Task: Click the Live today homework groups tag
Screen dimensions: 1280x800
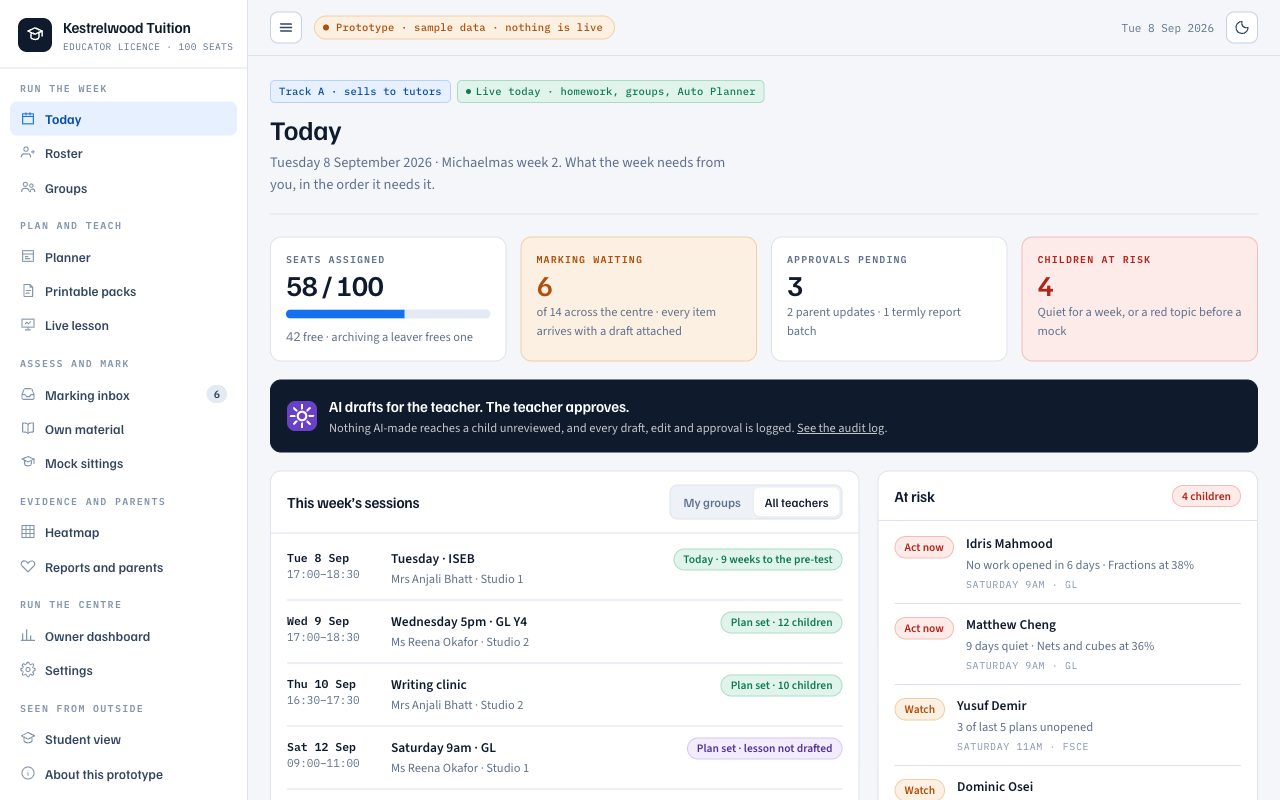Action: click(611, 91)
